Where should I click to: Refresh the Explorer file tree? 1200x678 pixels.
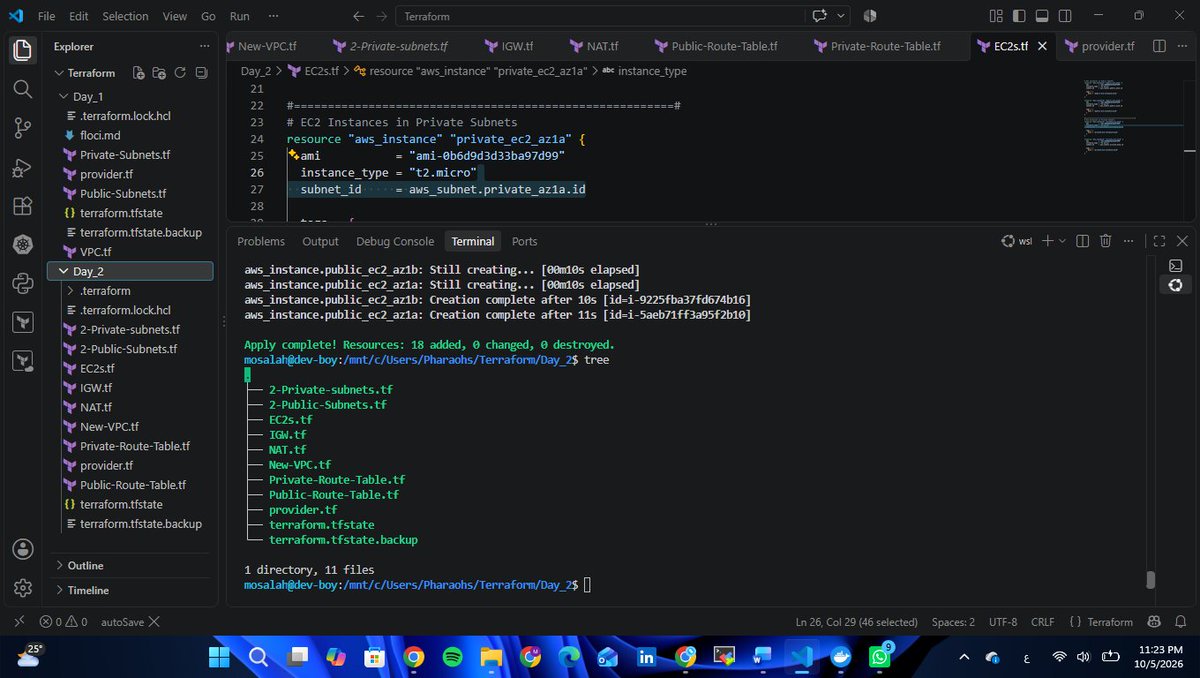click(180, 73)
